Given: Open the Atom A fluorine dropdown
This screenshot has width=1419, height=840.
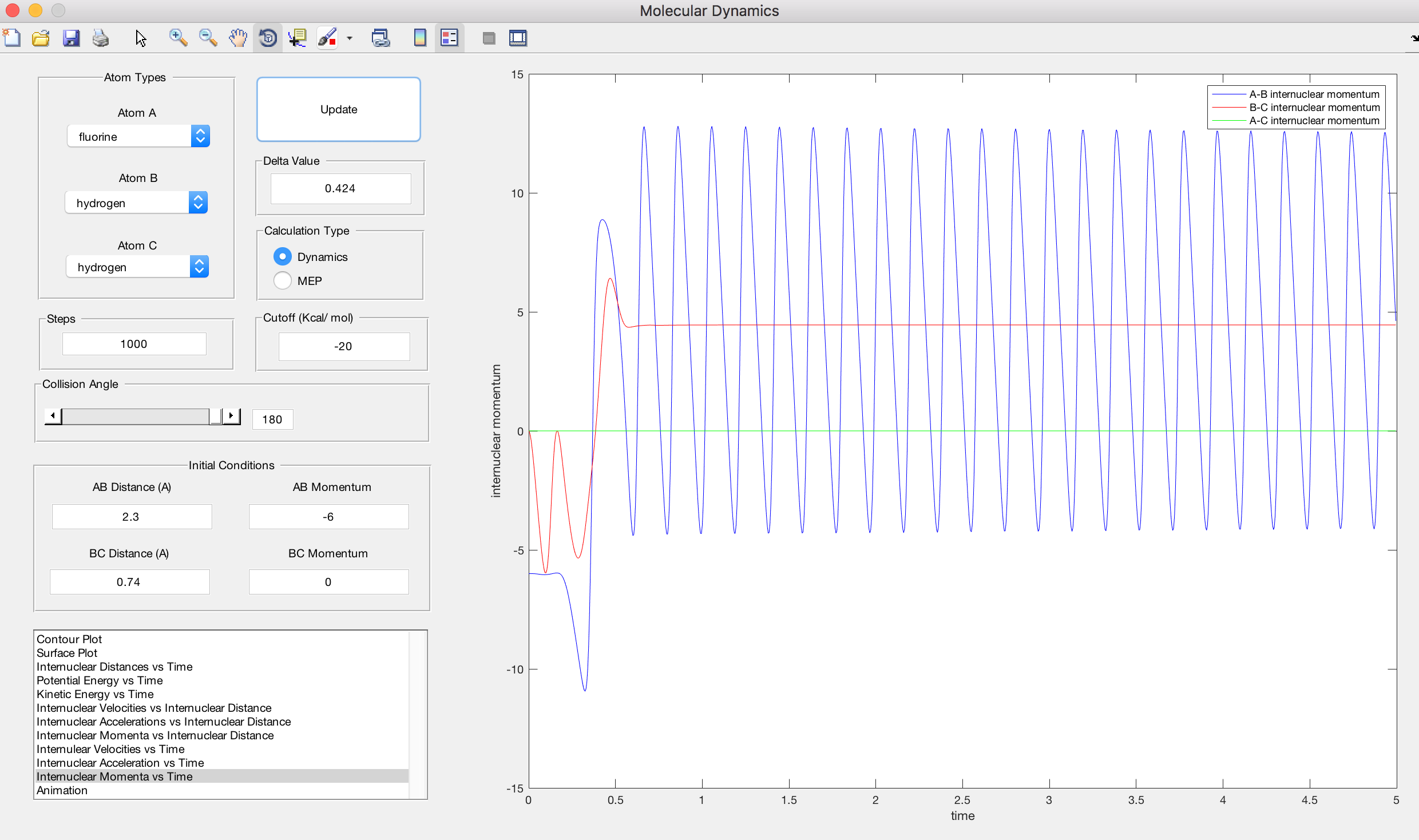Looking at the screenshot, I should 138,136.
